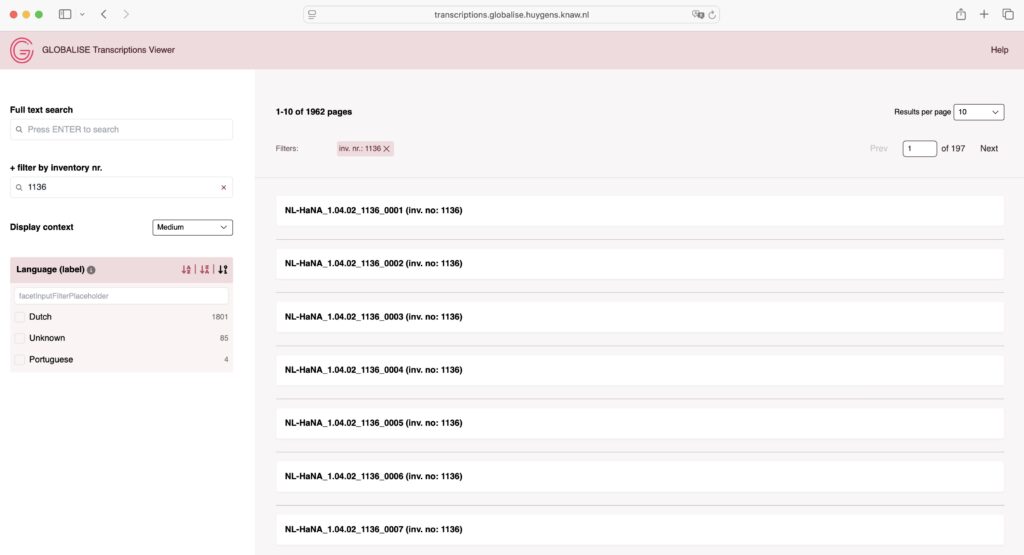The image size is (1024, 555).
Task: Click the inventory number filter field
Action: [121, 187]
